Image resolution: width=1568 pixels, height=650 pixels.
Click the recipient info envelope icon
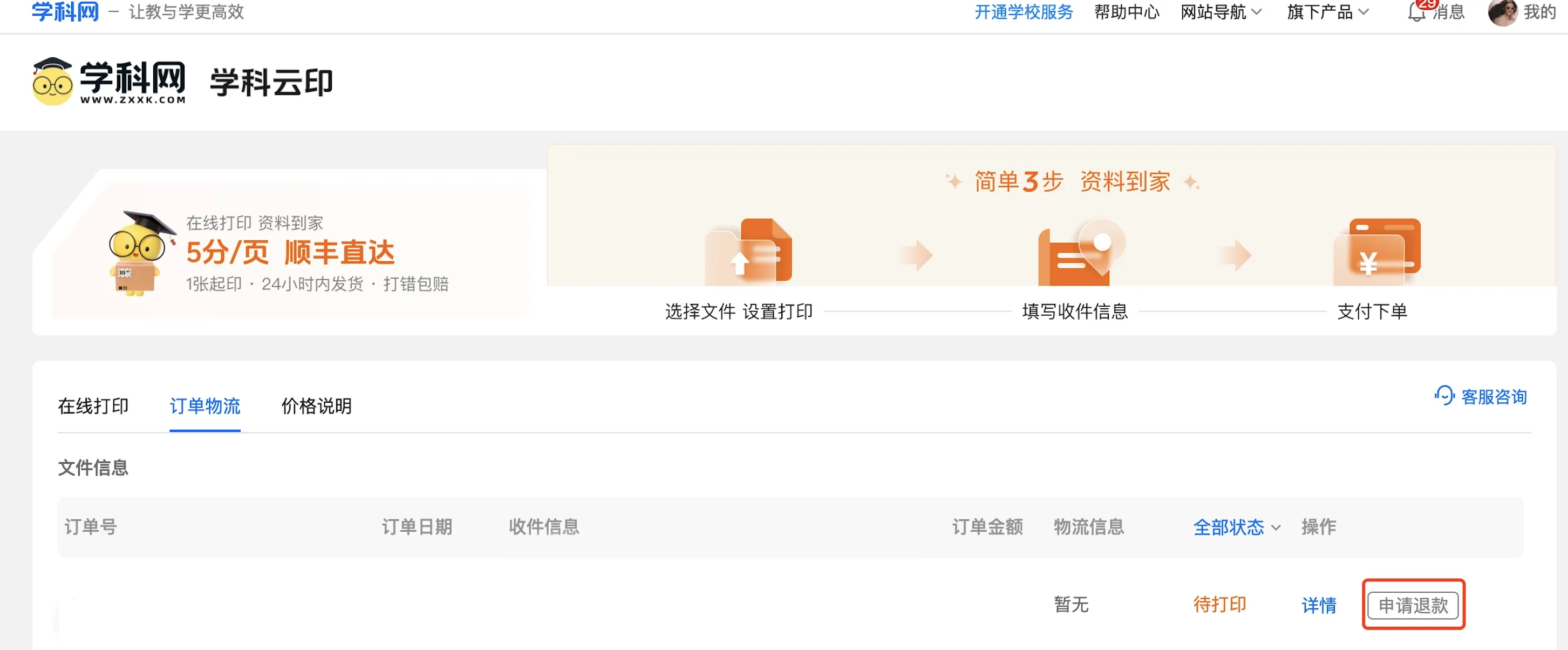pyautogui.click(x=1081, y=252)
